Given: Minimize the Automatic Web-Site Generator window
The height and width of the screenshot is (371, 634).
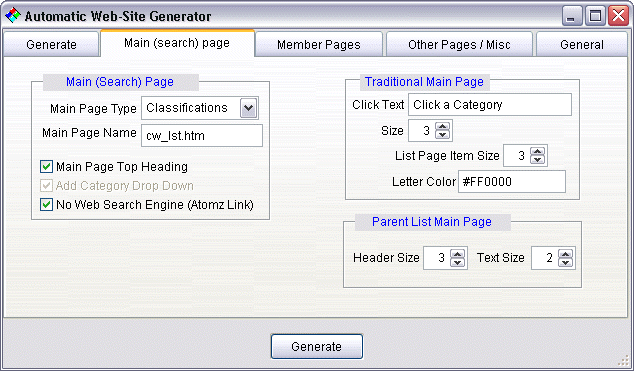Looking at the screenshot, I should point(572,16).
